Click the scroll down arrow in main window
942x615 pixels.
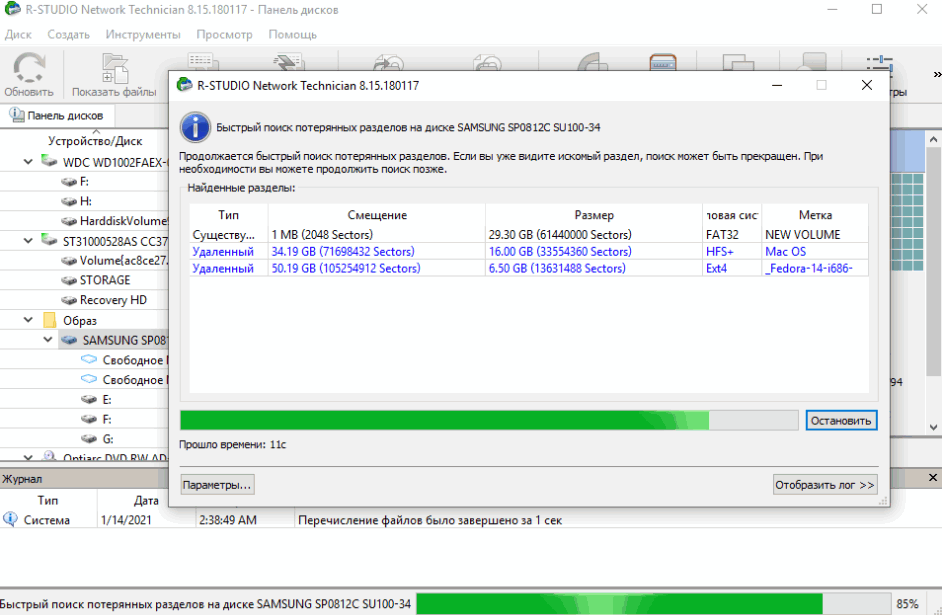tap(933, 427)
